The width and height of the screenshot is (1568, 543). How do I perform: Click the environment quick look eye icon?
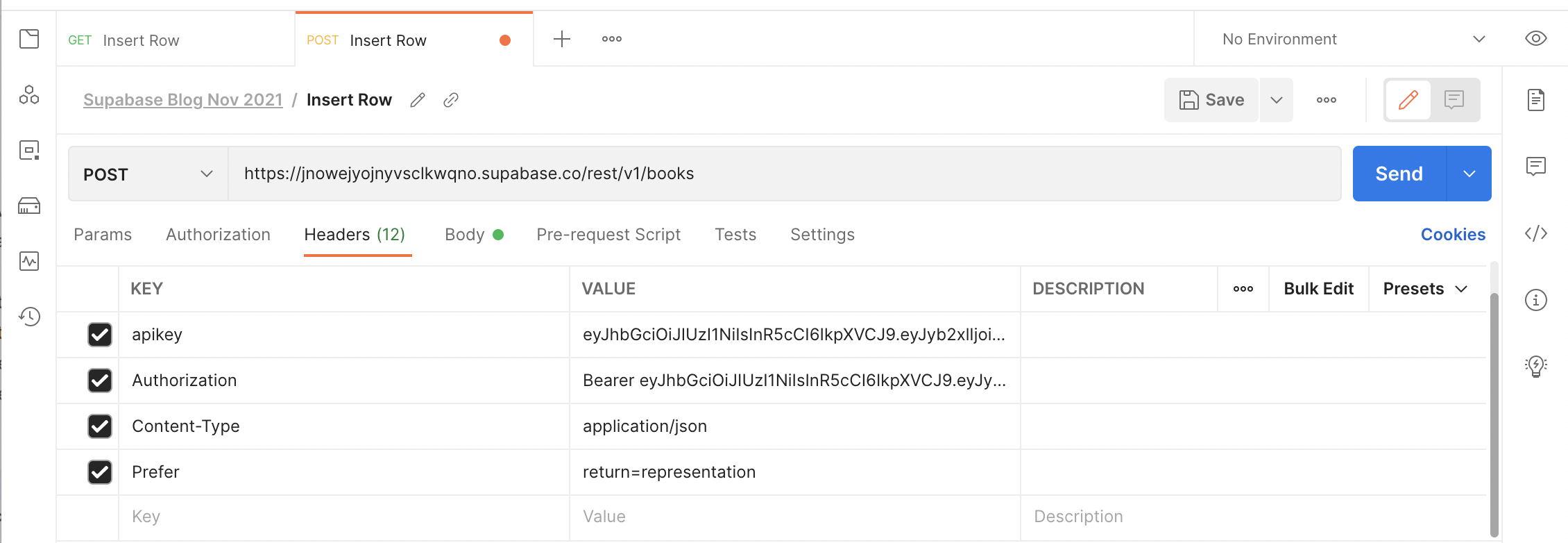click(x=1536, y=39)
